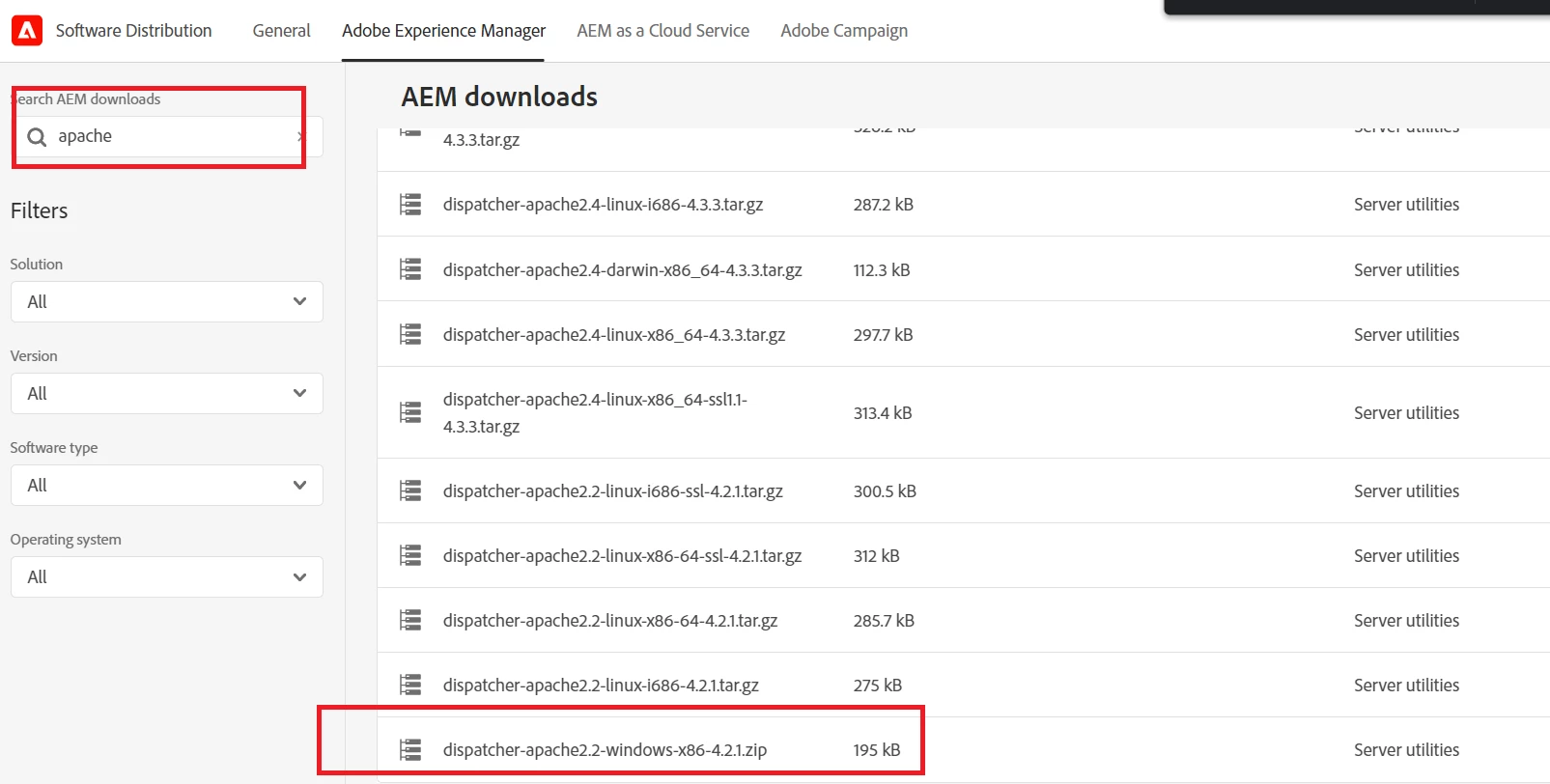This screenshot has width=1550, height=784.
Task: Click the 285.7 kB file size
Action: tap(884, 620)
